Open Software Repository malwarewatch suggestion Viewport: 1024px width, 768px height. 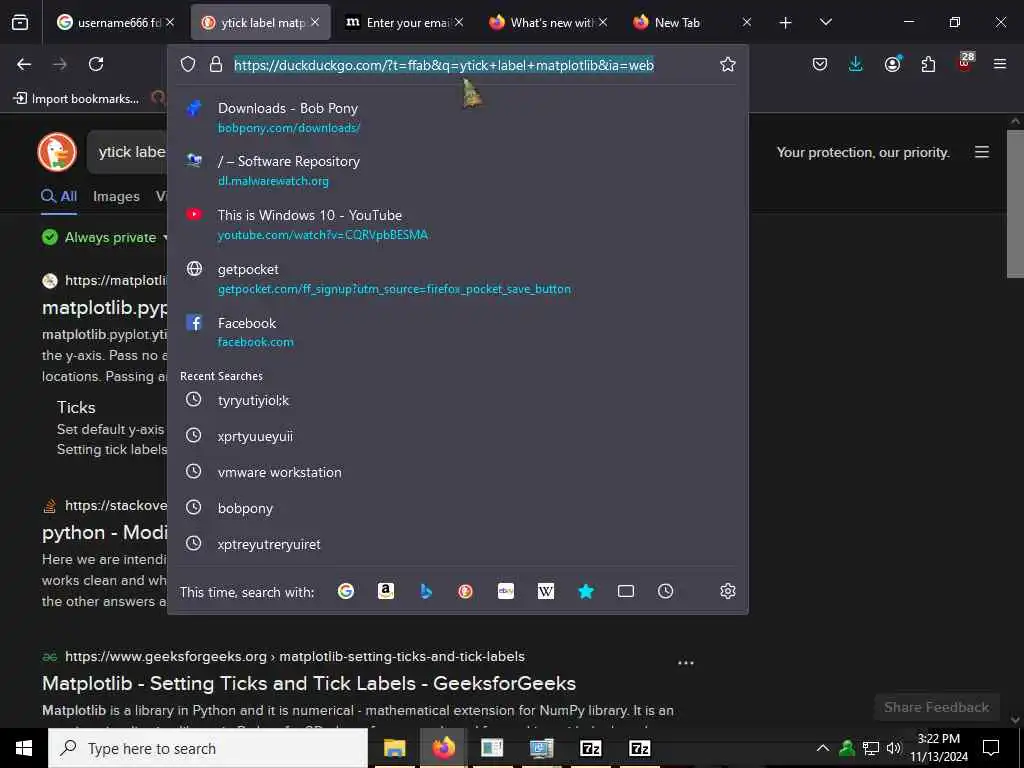point(457,170)
